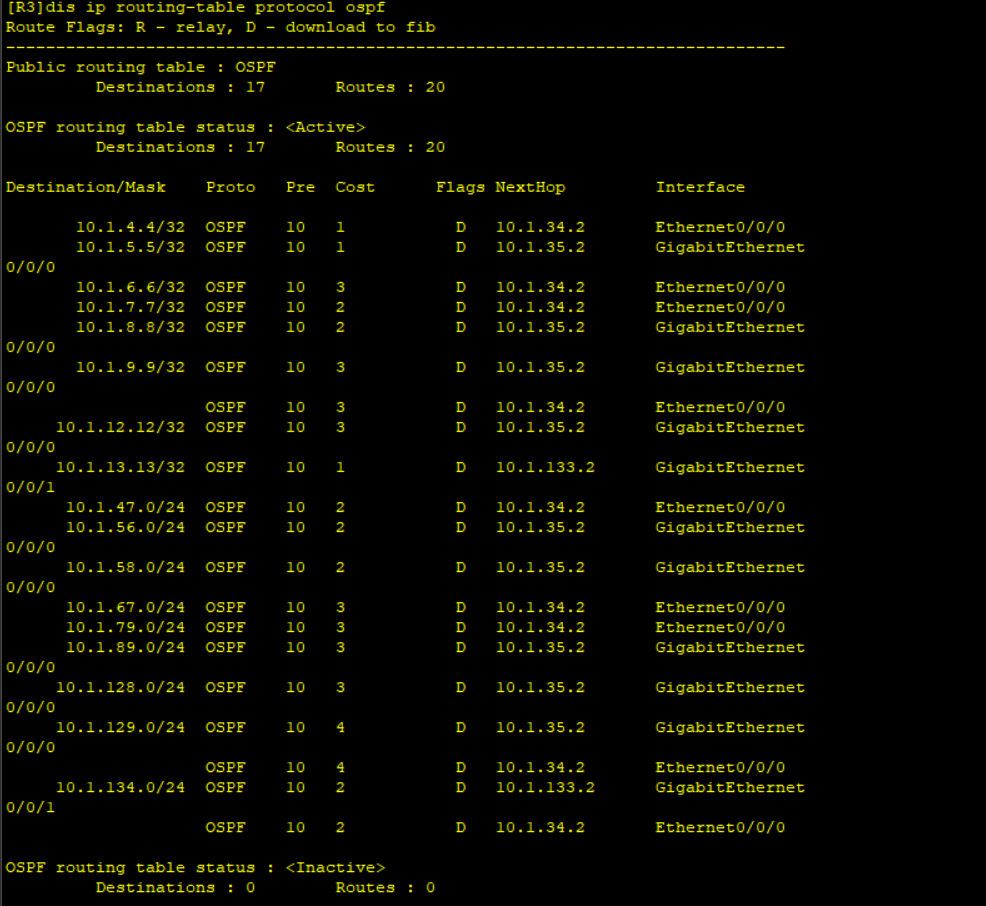
Task: Click destination 10.1.13.13/32
Action: (121, 468)
